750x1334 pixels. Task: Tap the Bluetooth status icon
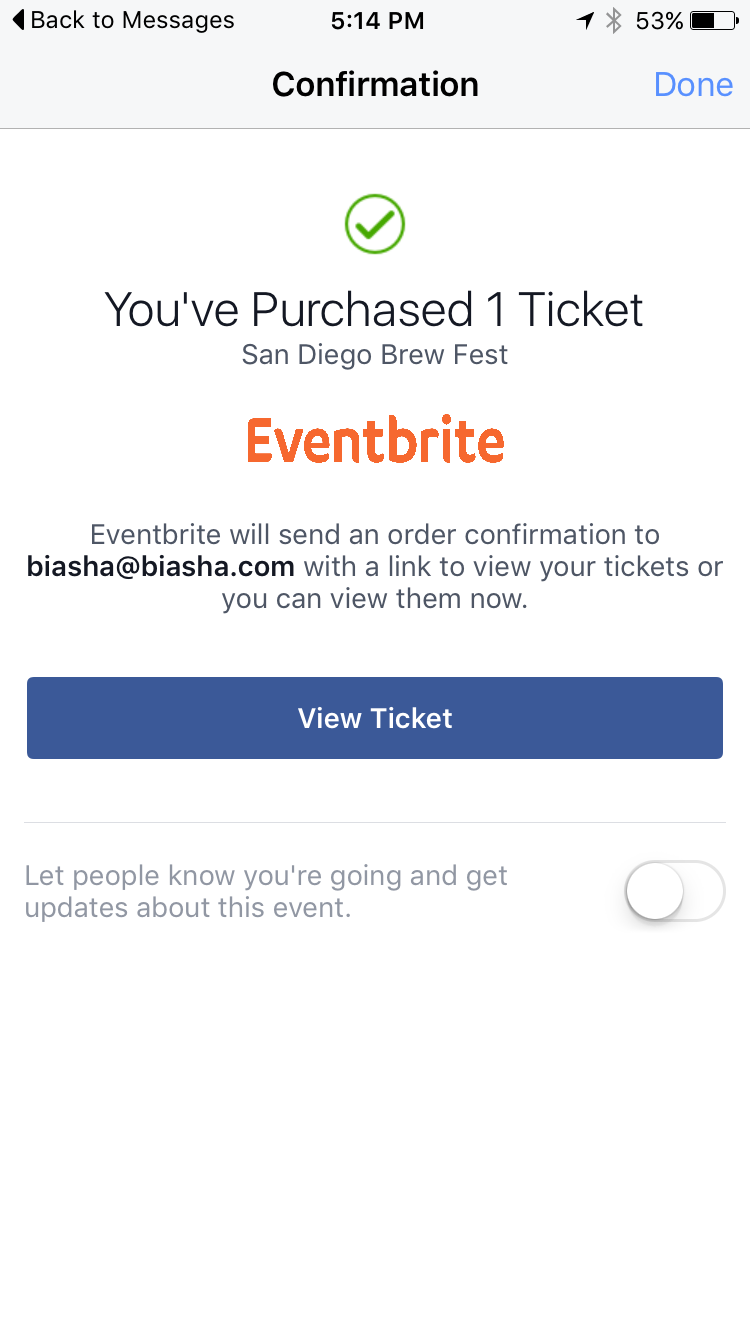pyautogui.click(x=614, y=20)
